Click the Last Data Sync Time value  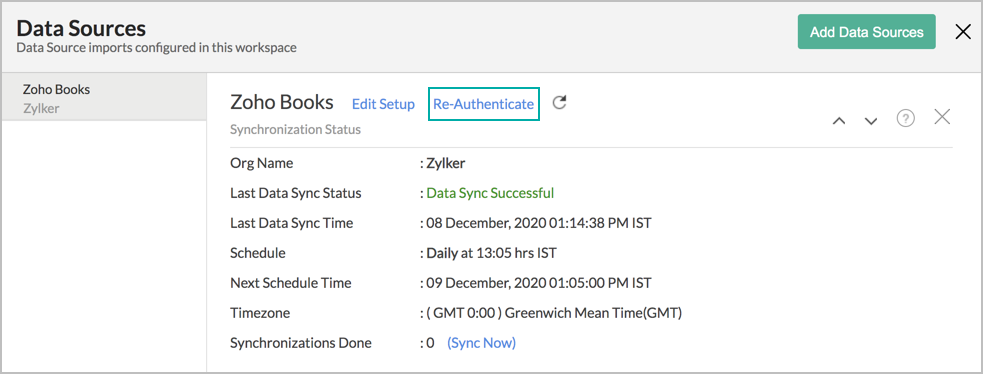click(x=539, y=223)
